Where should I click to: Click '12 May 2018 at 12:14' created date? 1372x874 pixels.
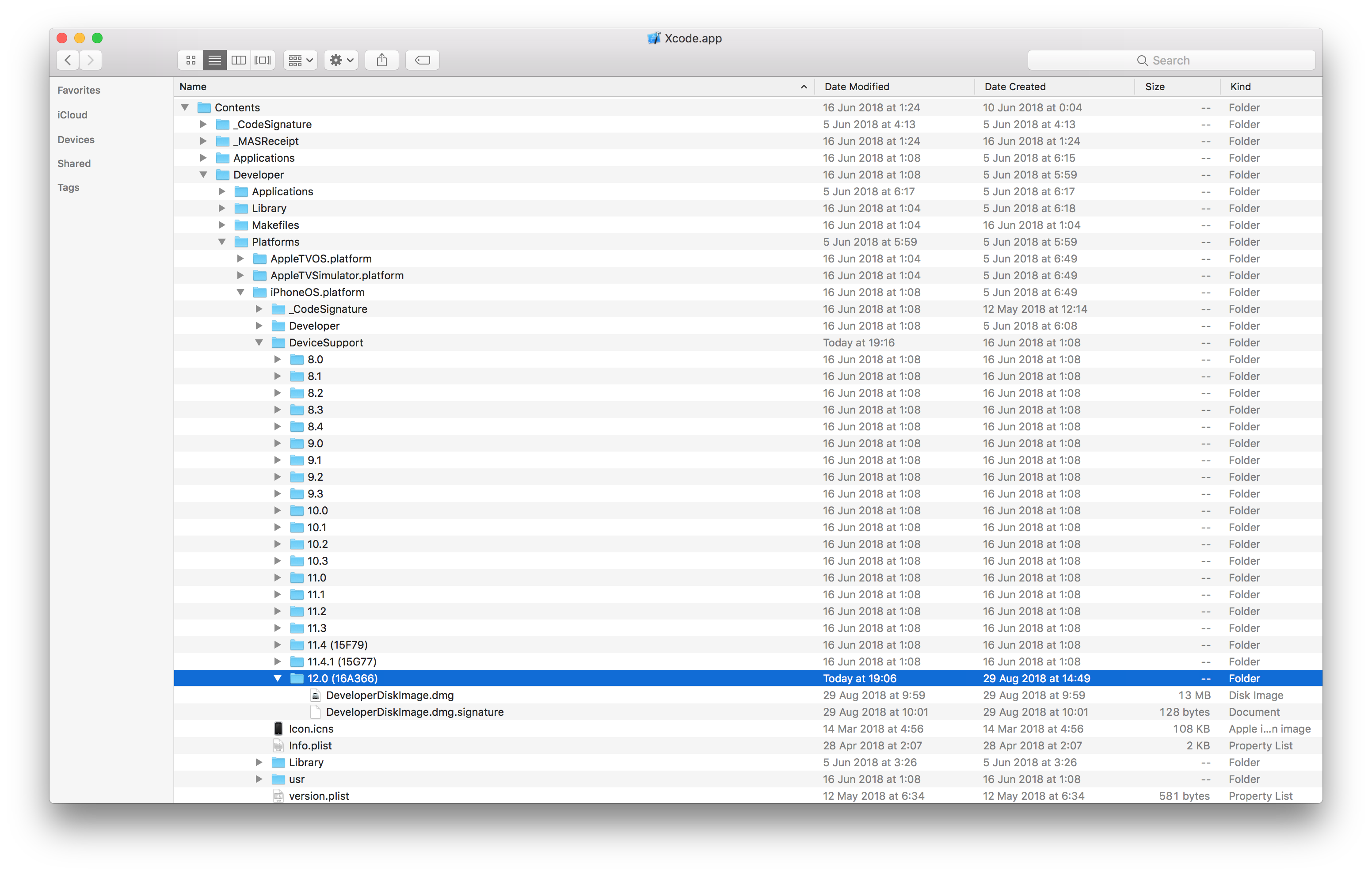coord(1035,309)
